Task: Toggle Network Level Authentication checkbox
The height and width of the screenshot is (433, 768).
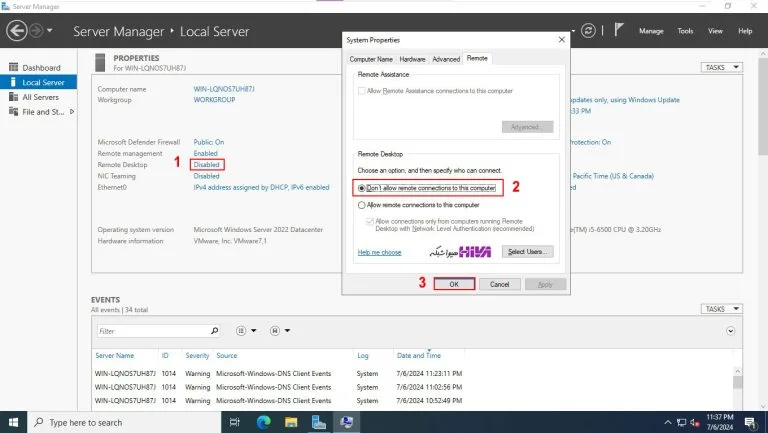Action: click(x=370, y=221)
